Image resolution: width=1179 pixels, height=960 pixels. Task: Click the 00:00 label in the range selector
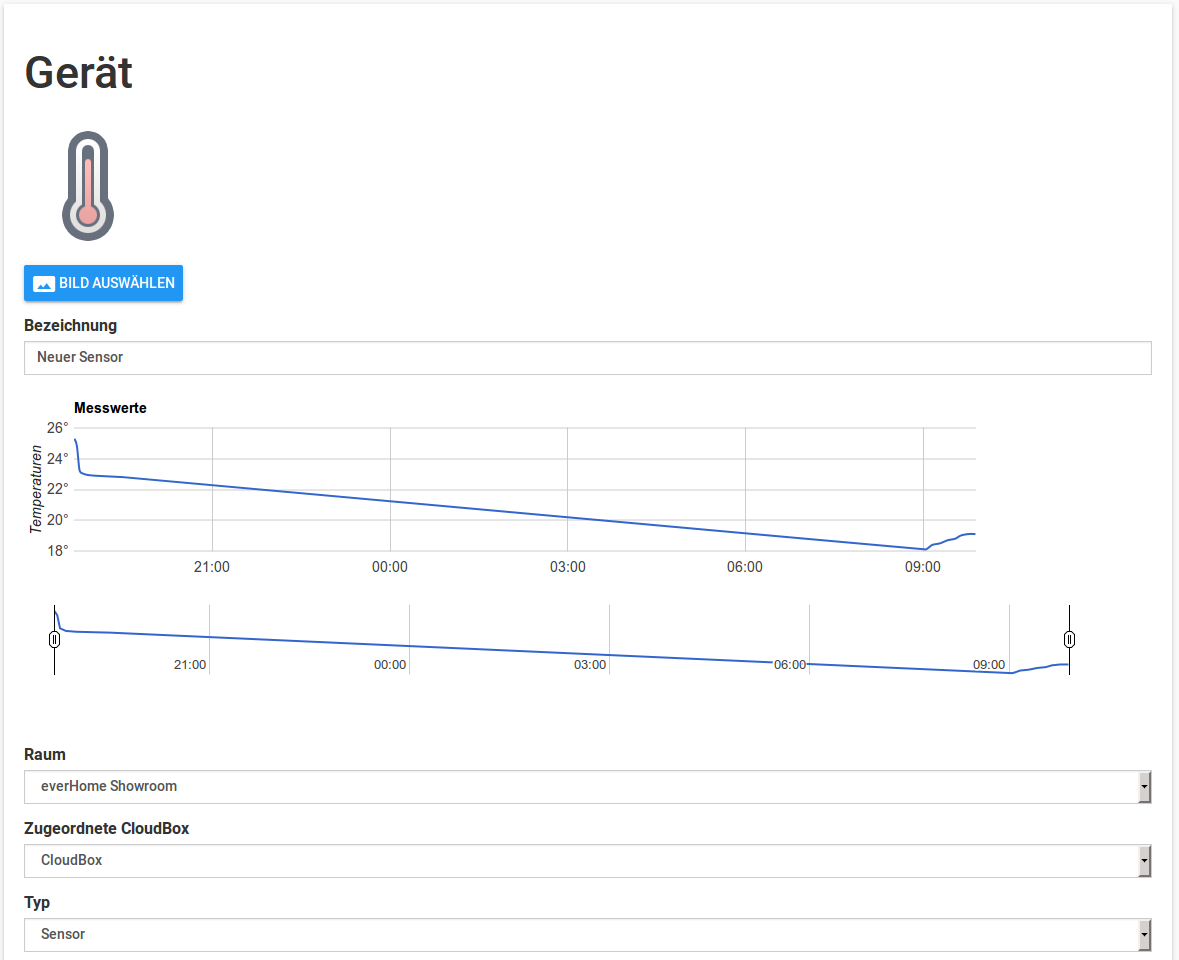pos(390,665)
